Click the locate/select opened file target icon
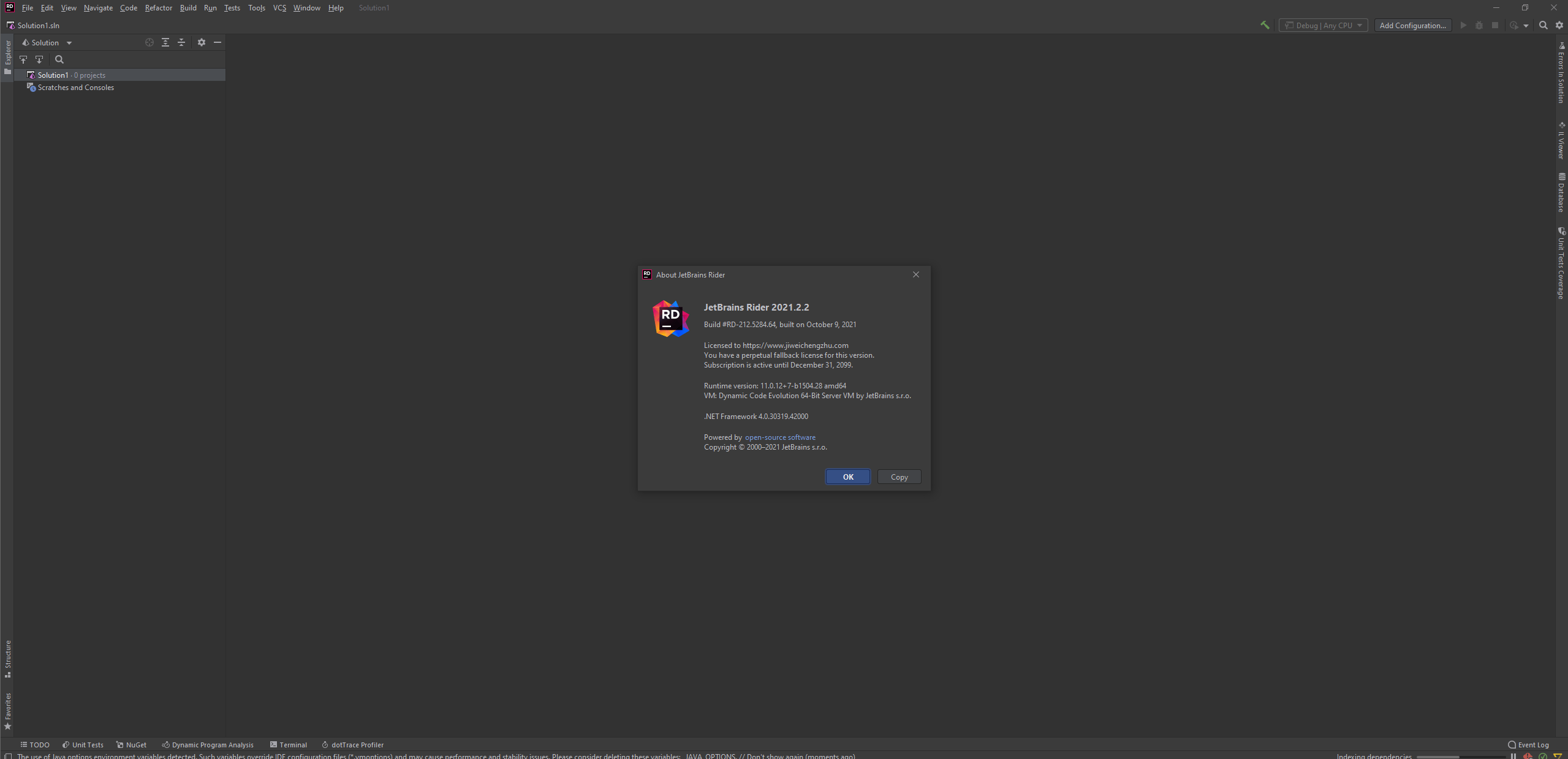1568x759 pixels. point(149,42)
